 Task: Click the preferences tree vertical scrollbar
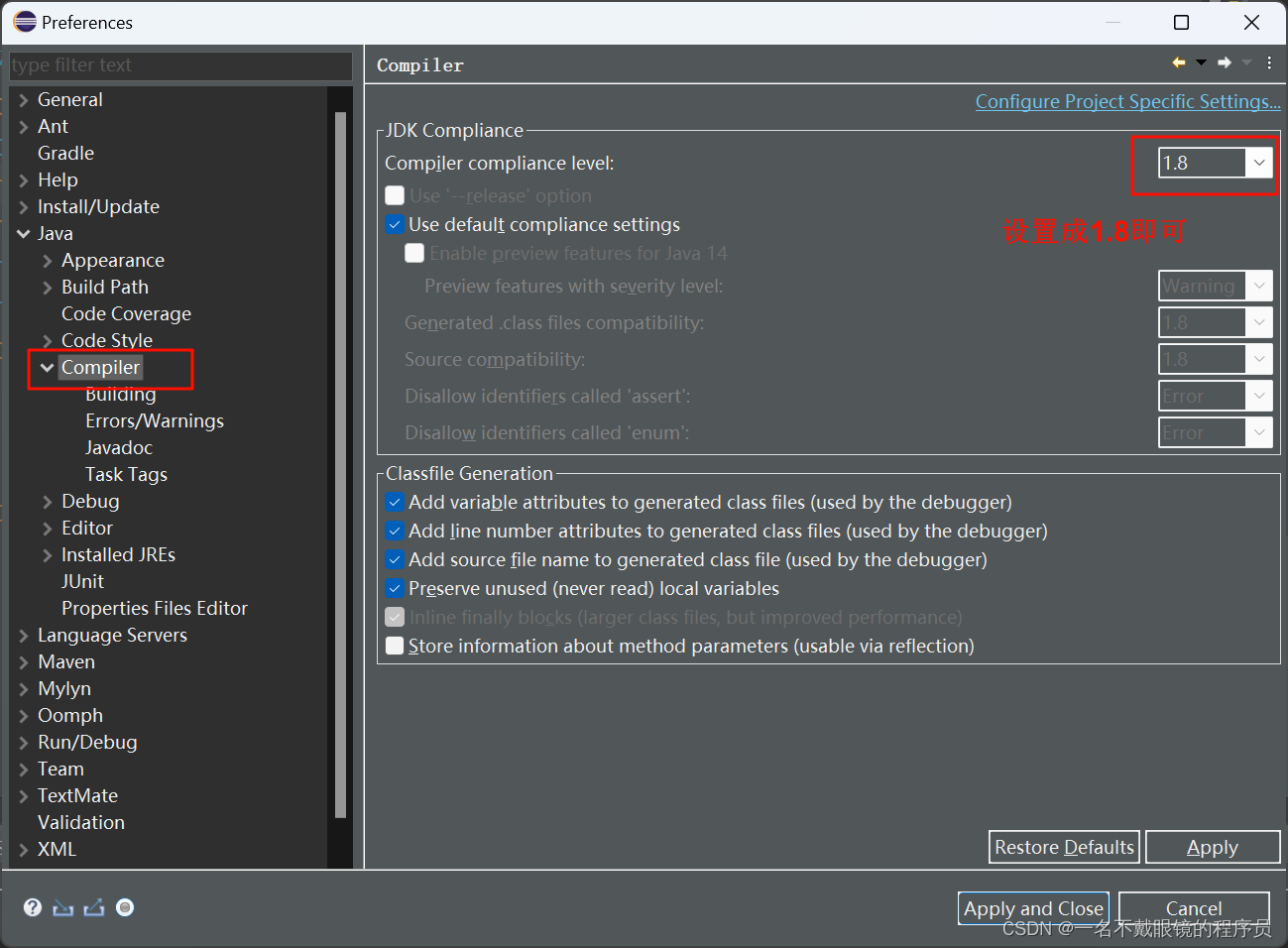click(x=341, y=464)
